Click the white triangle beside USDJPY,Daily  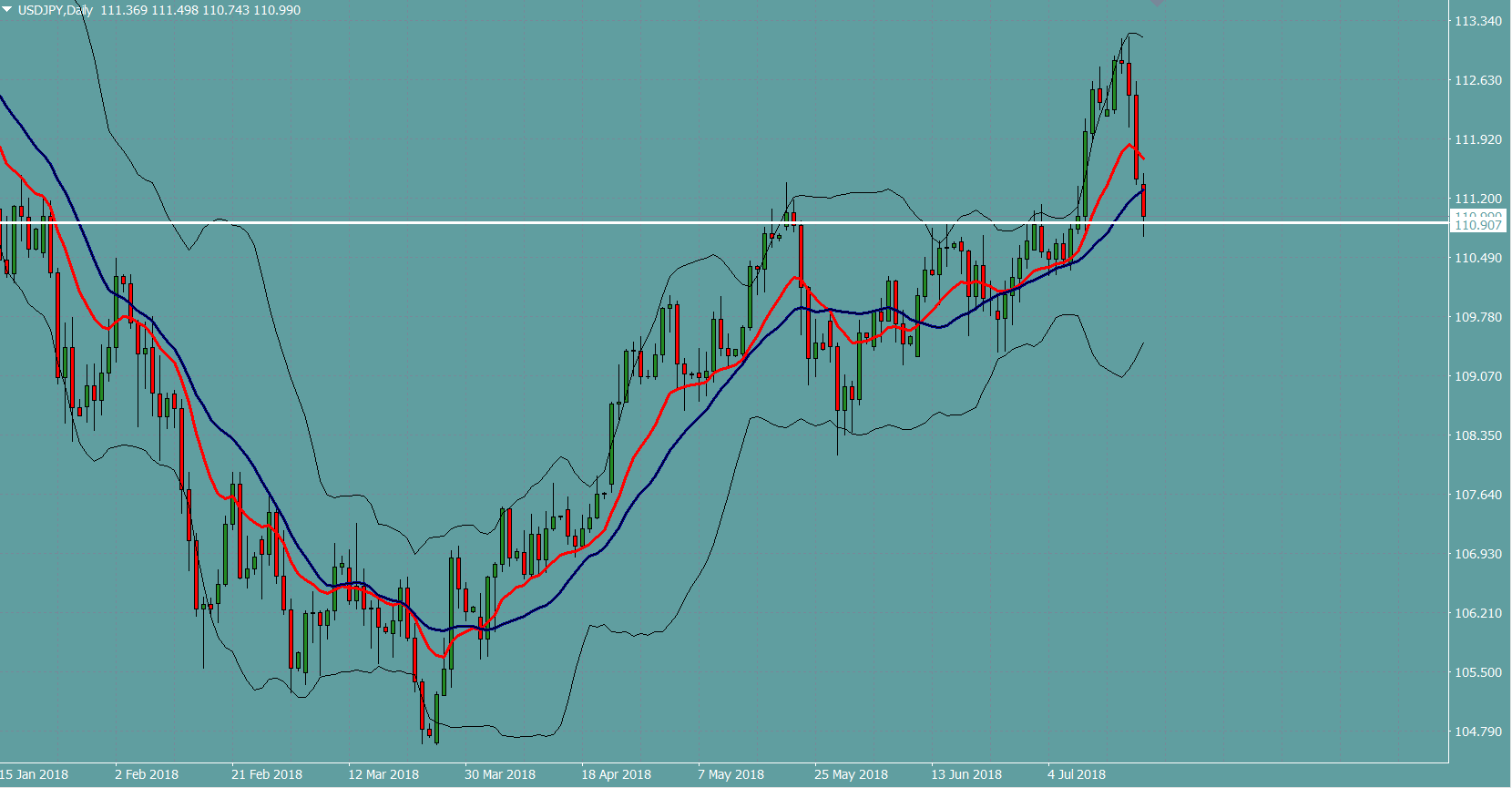click(x=7, y=10)
